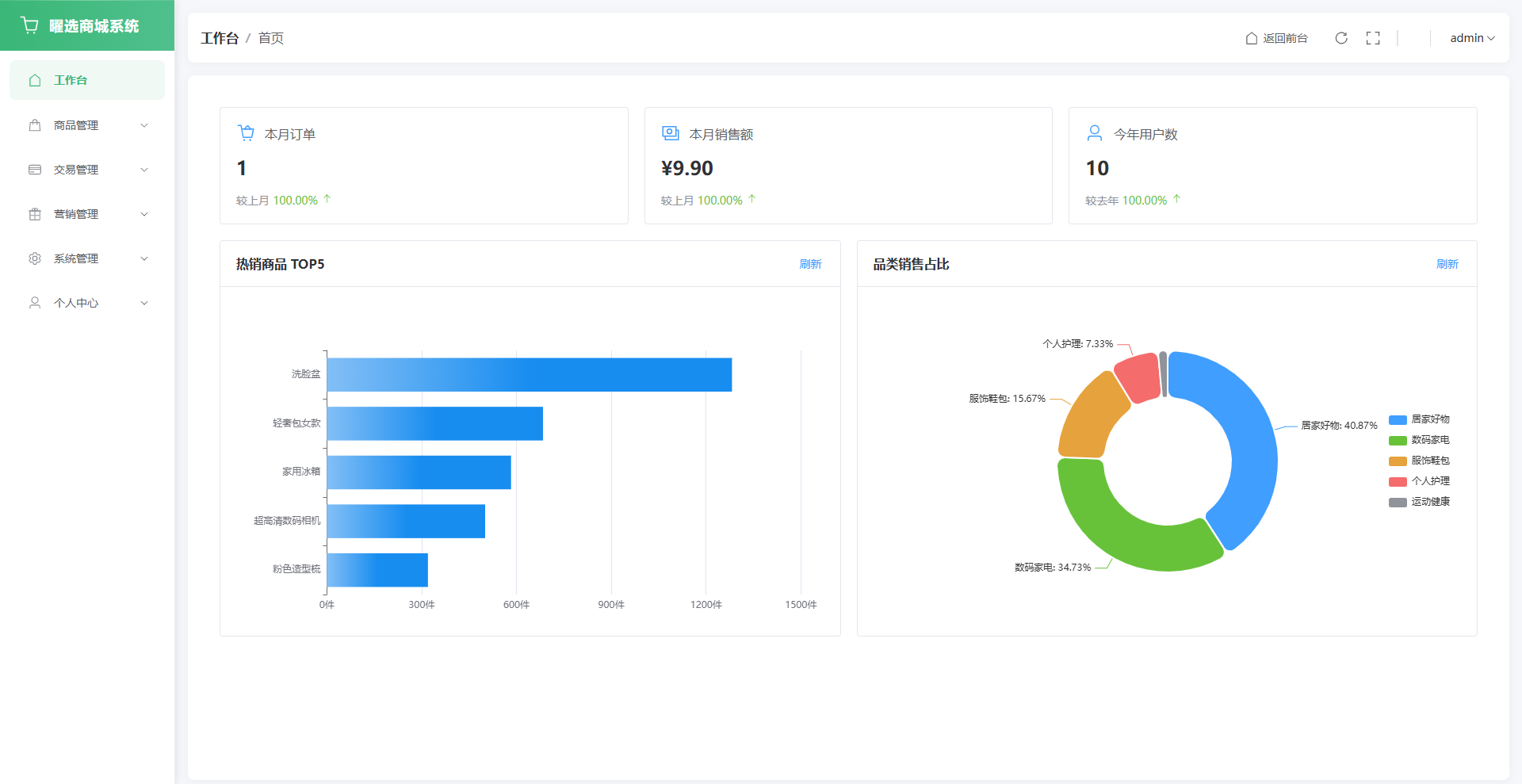The width and height of the screenshot is (1522, 784).
Task: Click the 营销管理 gift icon
Action: tap(35, 214)
